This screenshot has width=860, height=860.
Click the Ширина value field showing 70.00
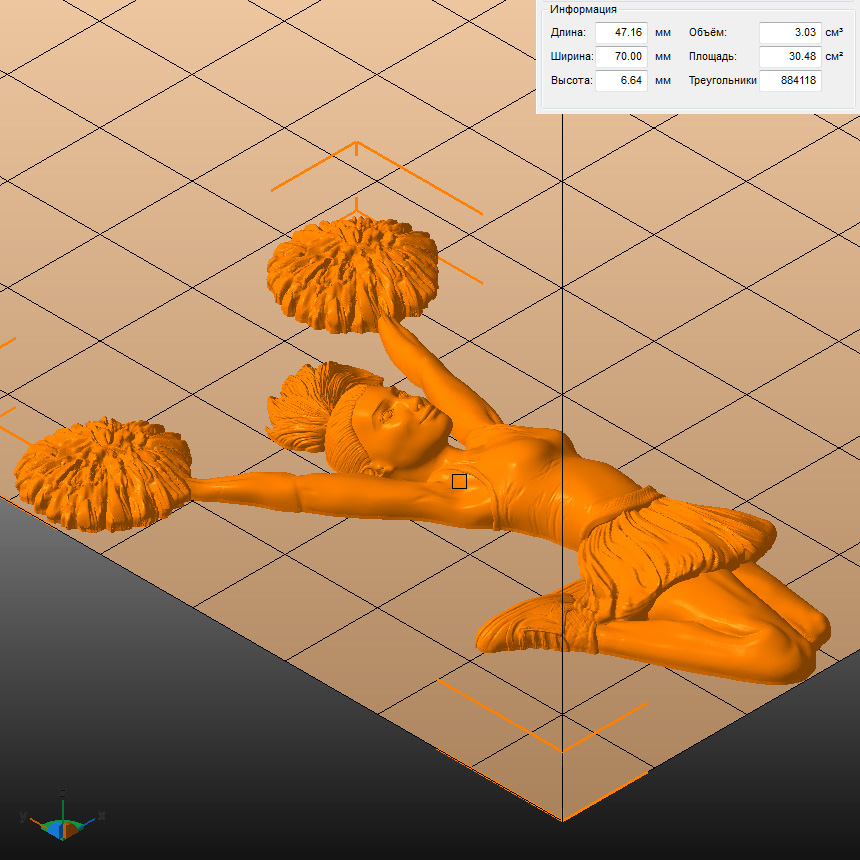(621, 57)
